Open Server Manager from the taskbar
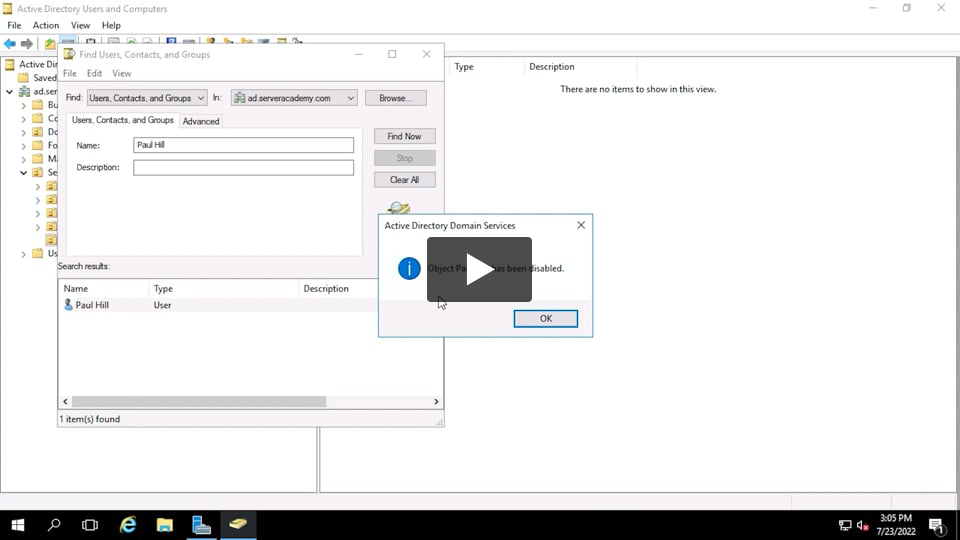The height and width of the screenshot is (540, 960). 201,525
